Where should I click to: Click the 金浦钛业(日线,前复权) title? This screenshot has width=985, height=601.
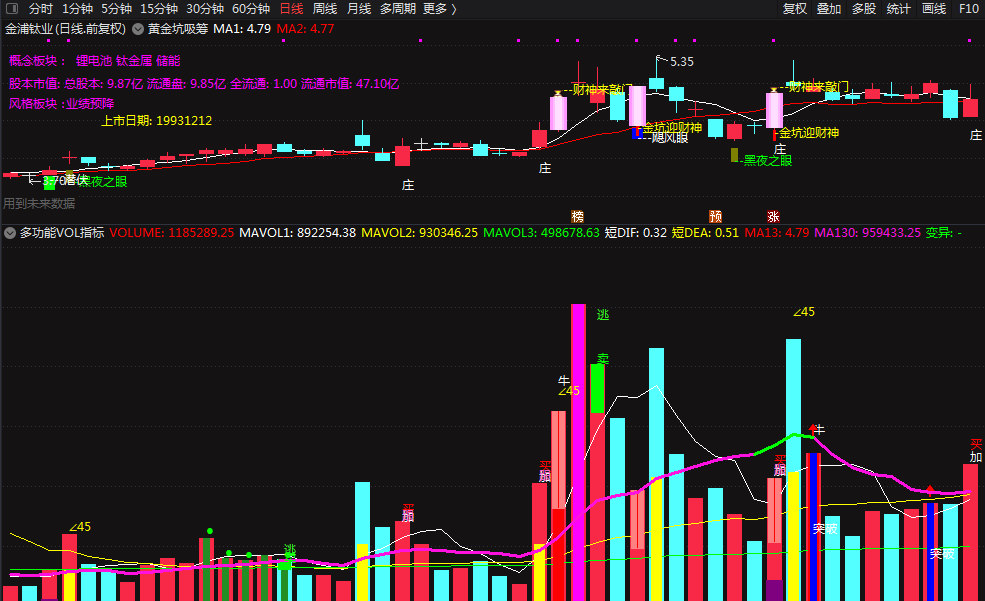point(65,29)
